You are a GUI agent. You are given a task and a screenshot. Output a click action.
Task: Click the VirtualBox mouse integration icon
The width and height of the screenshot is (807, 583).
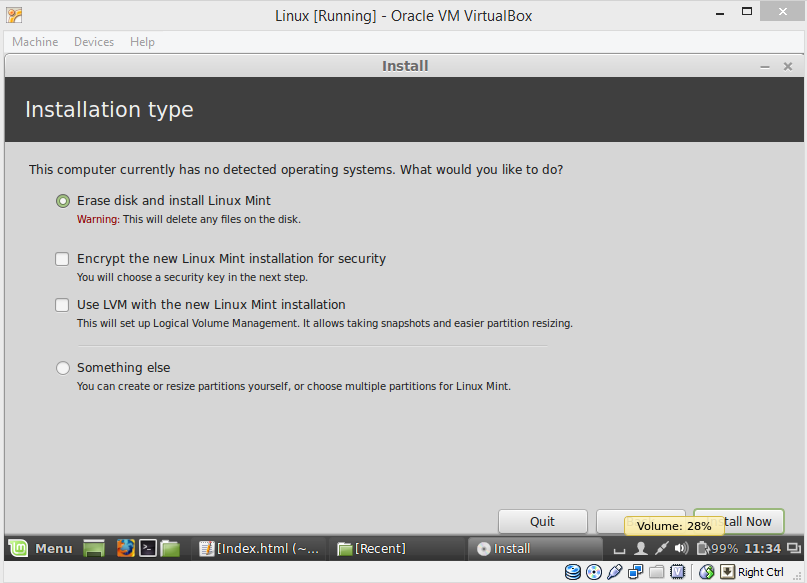707,572
